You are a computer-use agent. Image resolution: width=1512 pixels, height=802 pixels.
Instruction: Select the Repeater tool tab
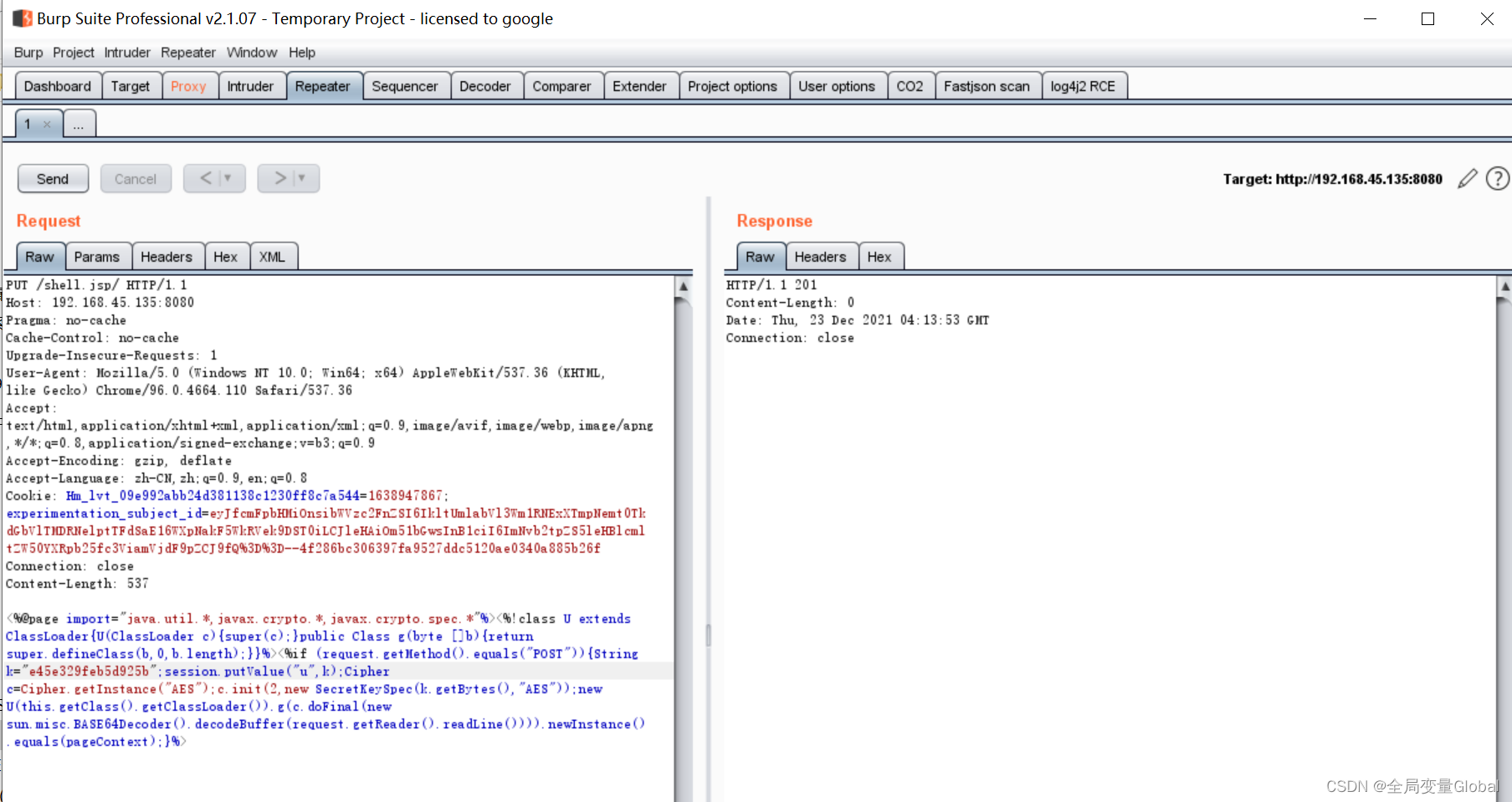coord(323,86)
